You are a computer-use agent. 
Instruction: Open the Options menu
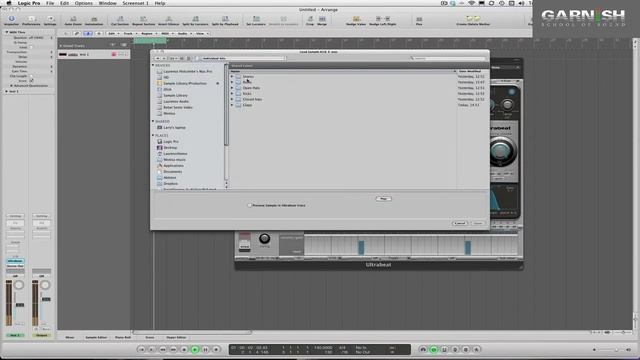pos(83,3)
